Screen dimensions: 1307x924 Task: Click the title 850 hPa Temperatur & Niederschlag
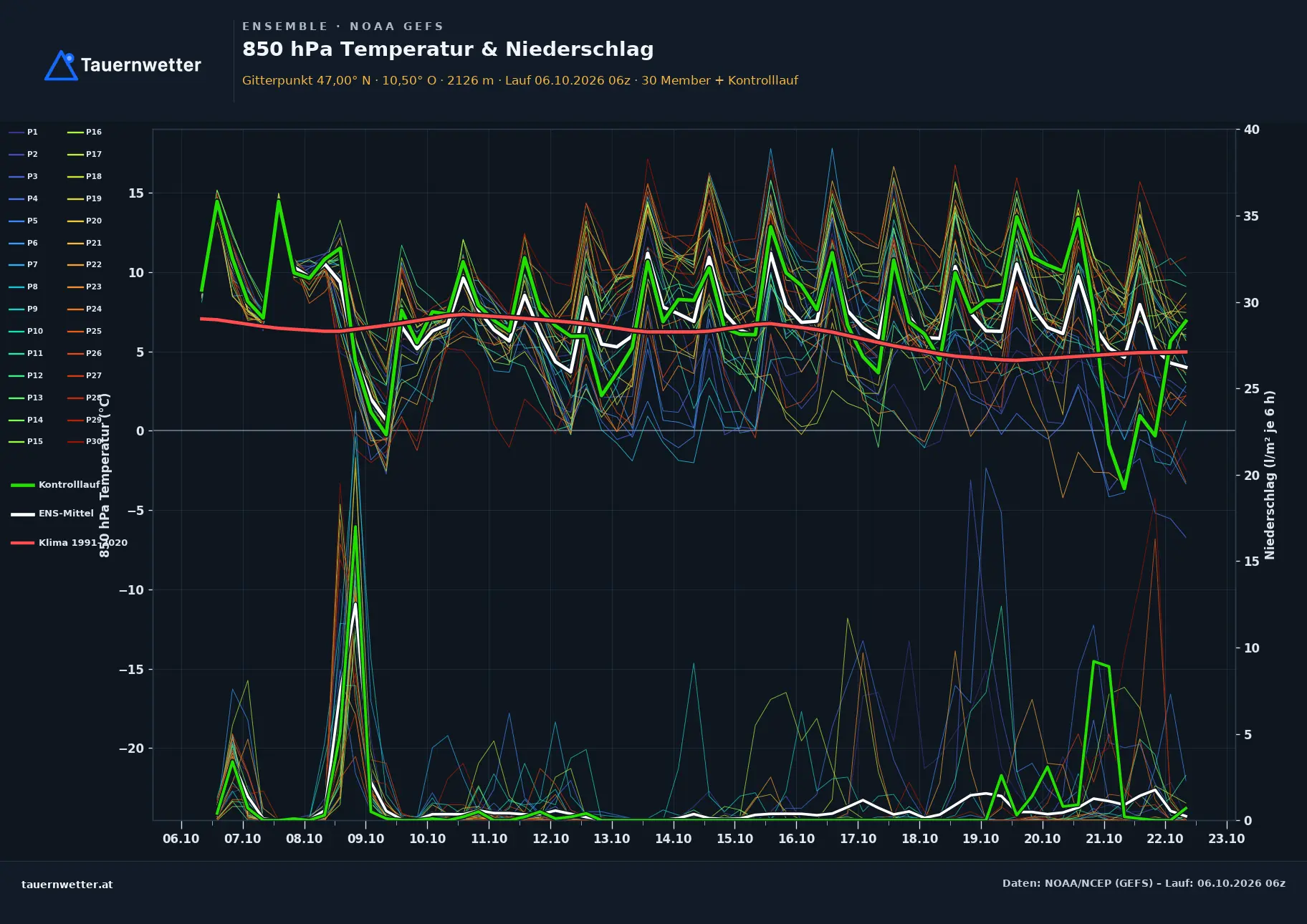[x=448, y=49]
